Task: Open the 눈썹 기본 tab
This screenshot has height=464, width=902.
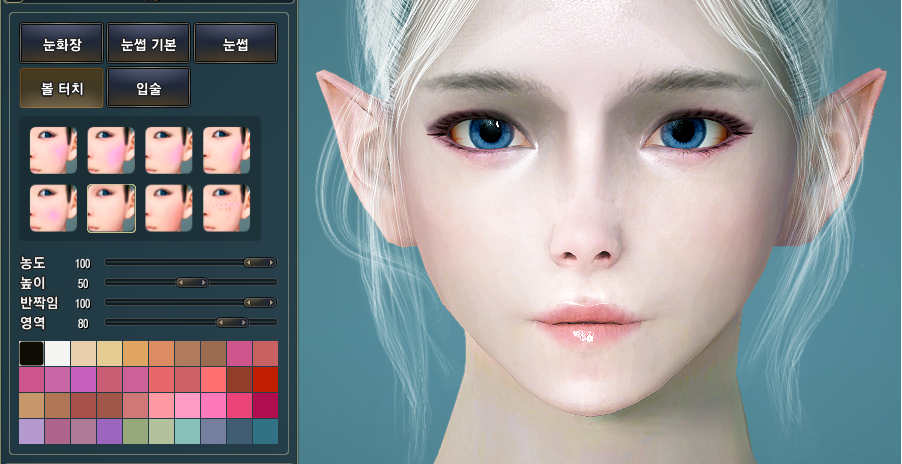Action: [x=148, y=43]
